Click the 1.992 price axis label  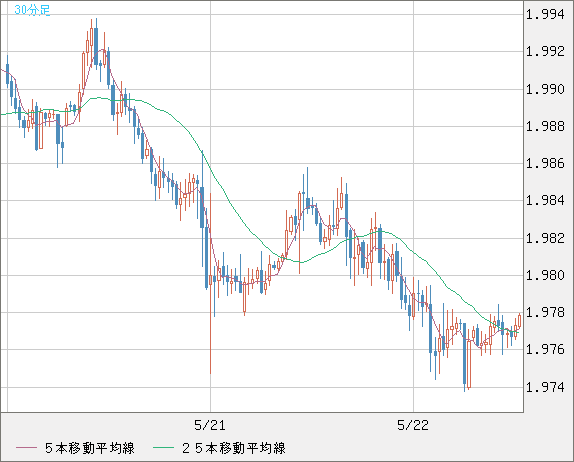[545, 52]
